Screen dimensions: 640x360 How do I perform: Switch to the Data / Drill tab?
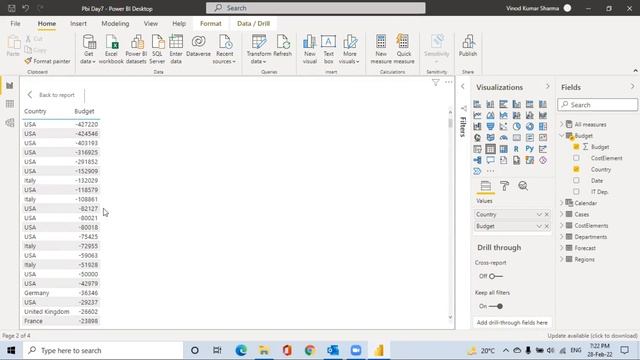[x=253, y=24]
